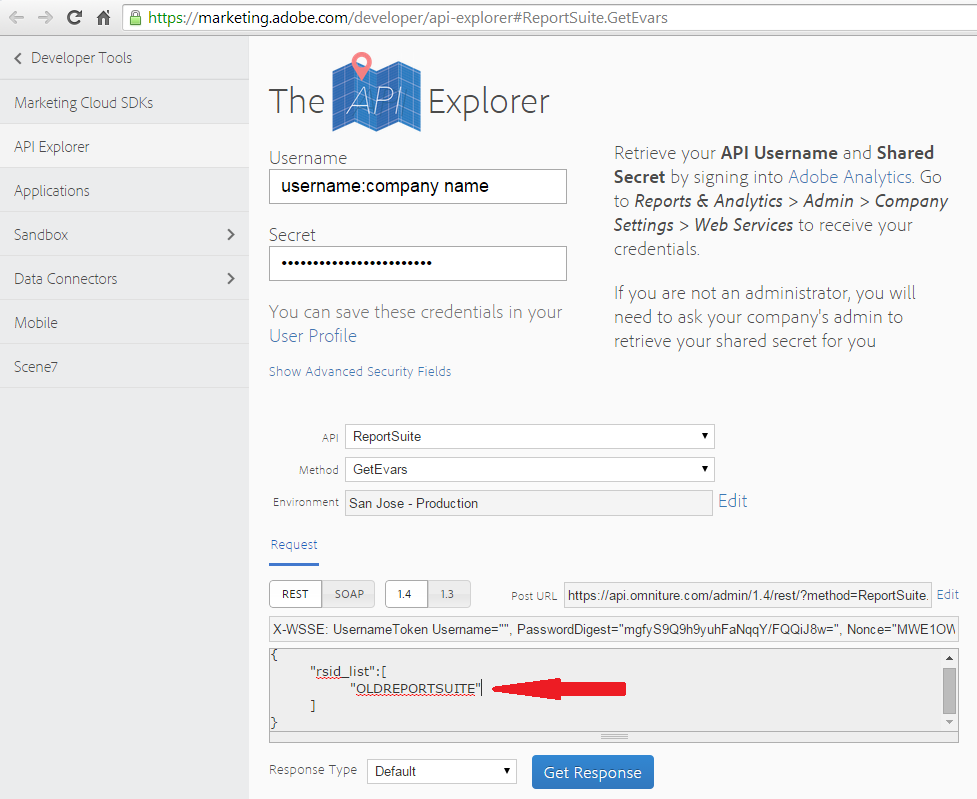Open Applications in the sidebar

tap(124, 190)
